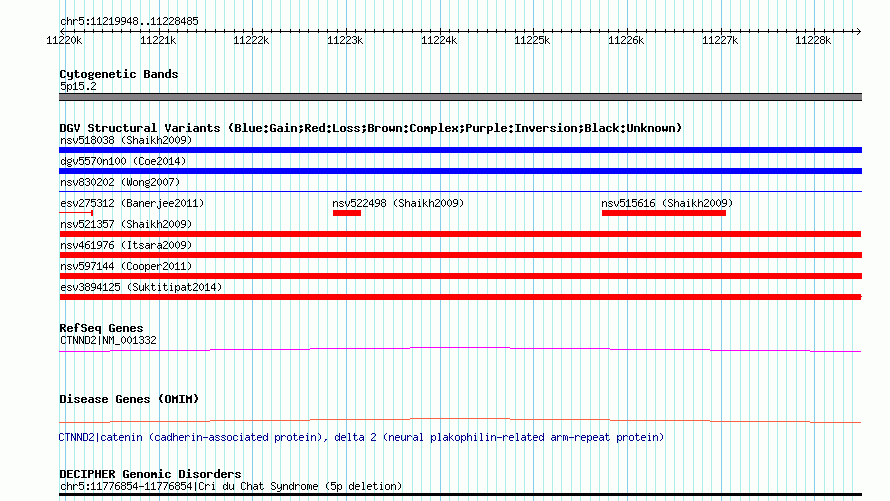Click the red loss bar of esv3894125
This screenshot has width=890, height=501.
pos(460,297)
